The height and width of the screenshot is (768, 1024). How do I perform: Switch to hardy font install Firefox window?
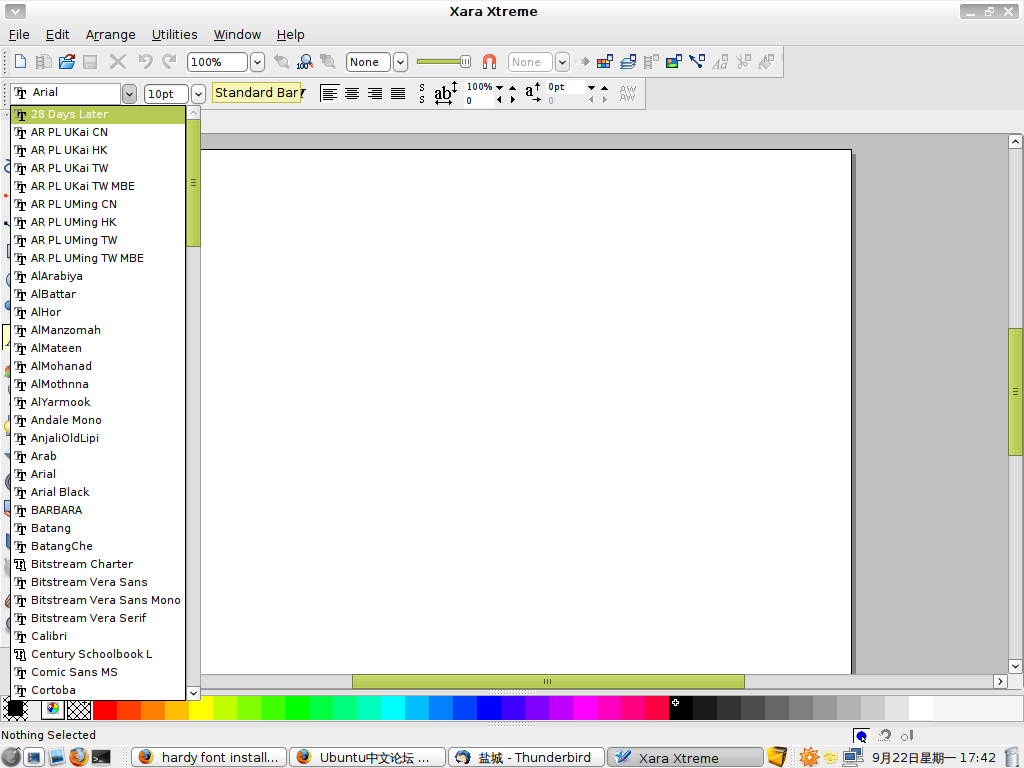(210, 757)
